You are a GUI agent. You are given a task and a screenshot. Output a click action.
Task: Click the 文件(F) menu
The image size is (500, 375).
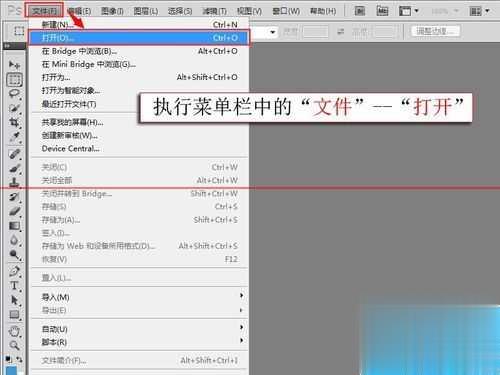coord(44,11)
